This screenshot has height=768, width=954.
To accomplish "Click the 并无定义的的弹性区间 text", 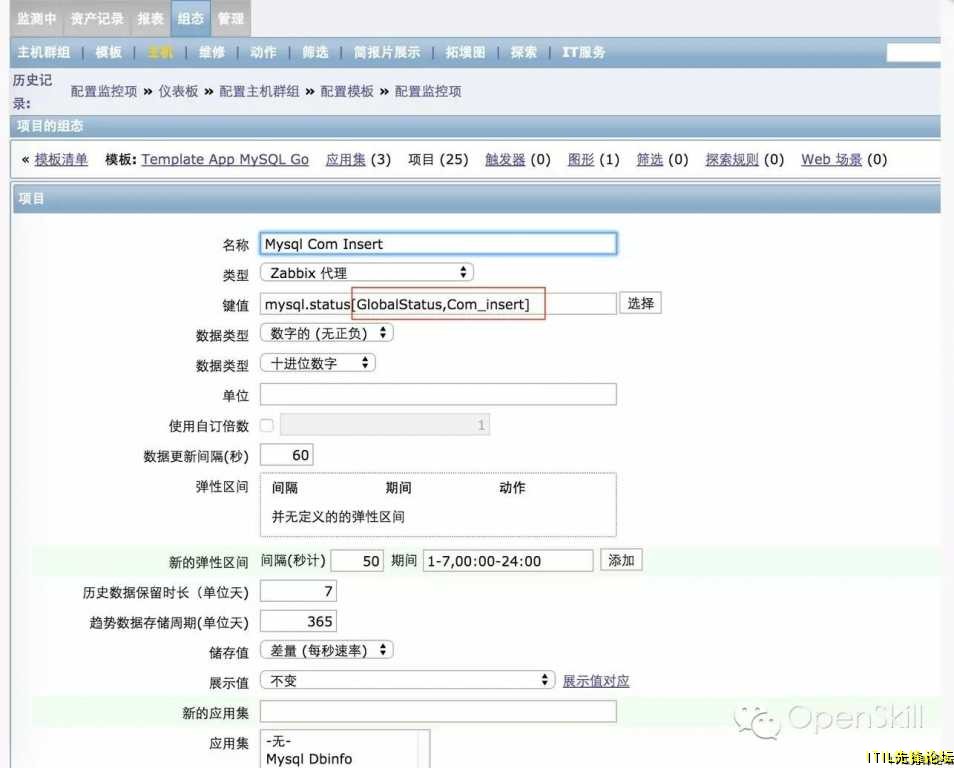I will pyautogui.click(x=338, y=517).
